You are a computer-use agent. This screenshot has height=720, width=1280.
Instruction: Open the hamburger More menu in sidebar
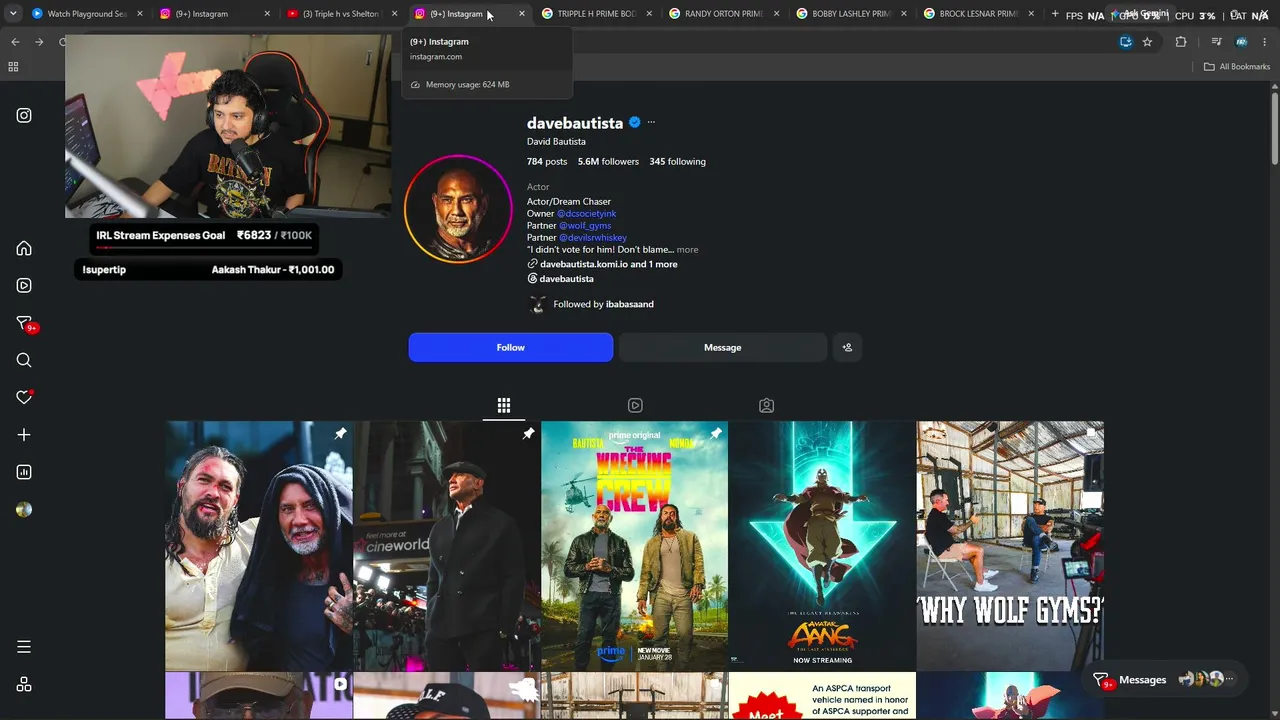click(x=24, y=647)
